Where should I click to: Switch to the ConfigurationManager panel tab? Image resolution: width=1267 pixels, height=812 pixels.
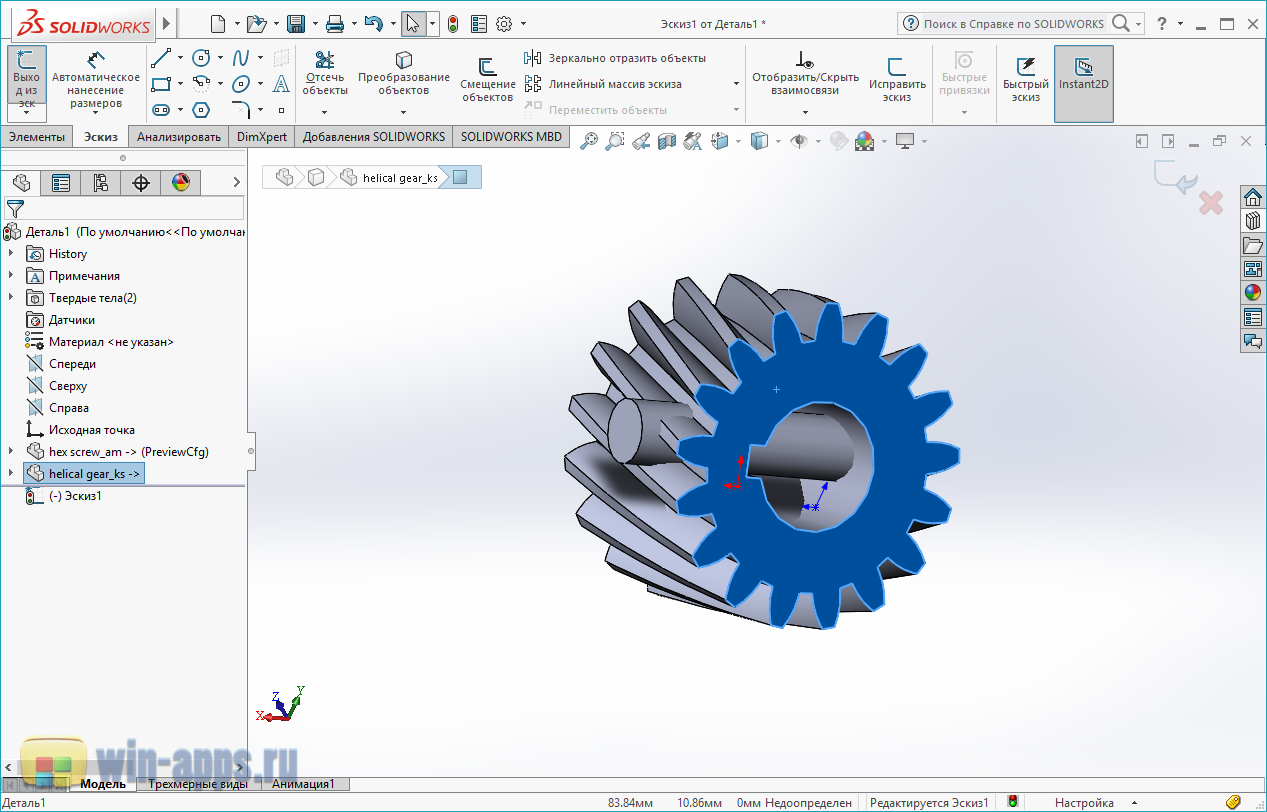click(x=101, y=183)
